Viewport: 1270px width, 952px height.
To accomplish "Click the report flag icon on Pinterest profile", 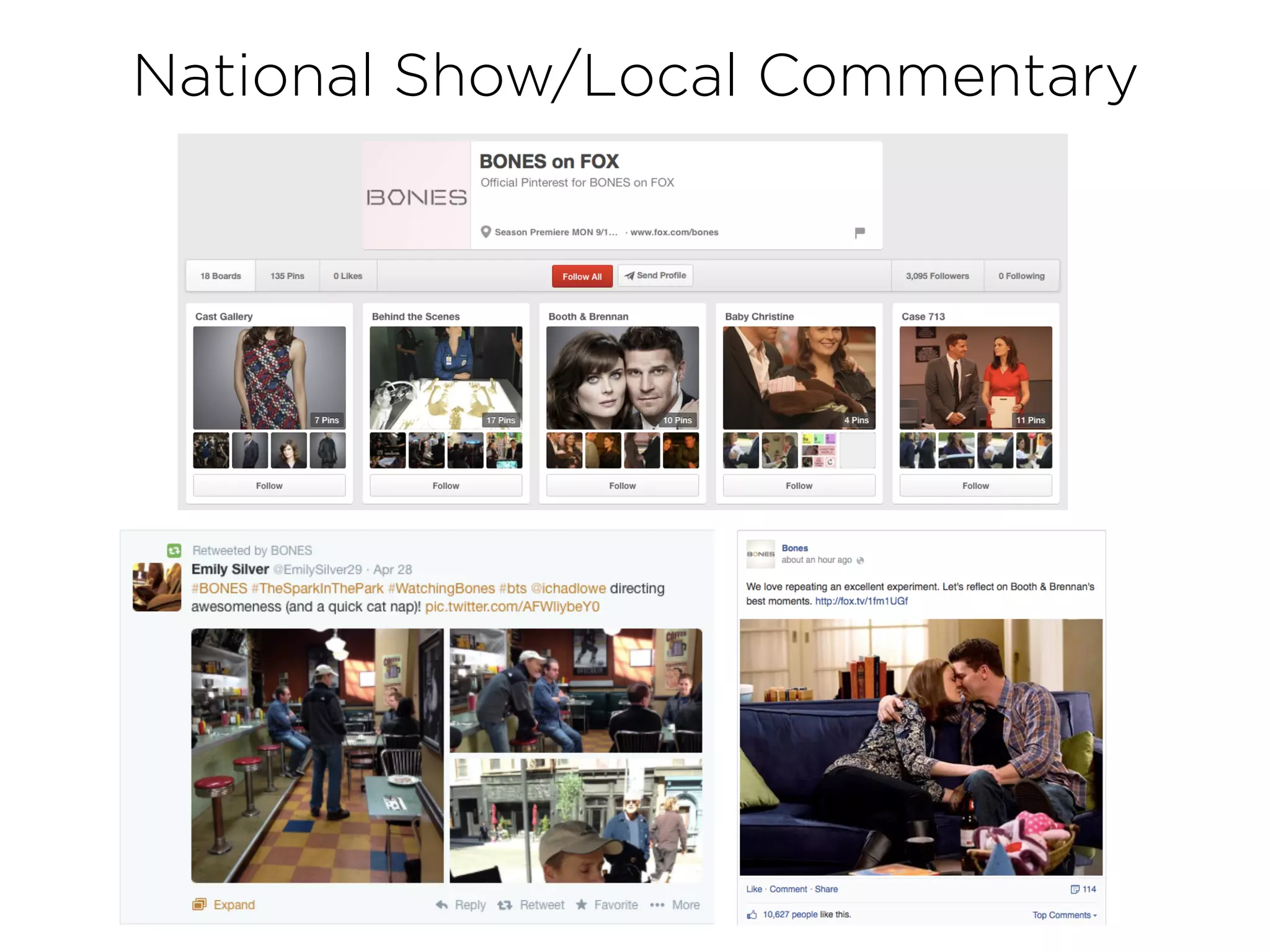I will coord(859,232).
